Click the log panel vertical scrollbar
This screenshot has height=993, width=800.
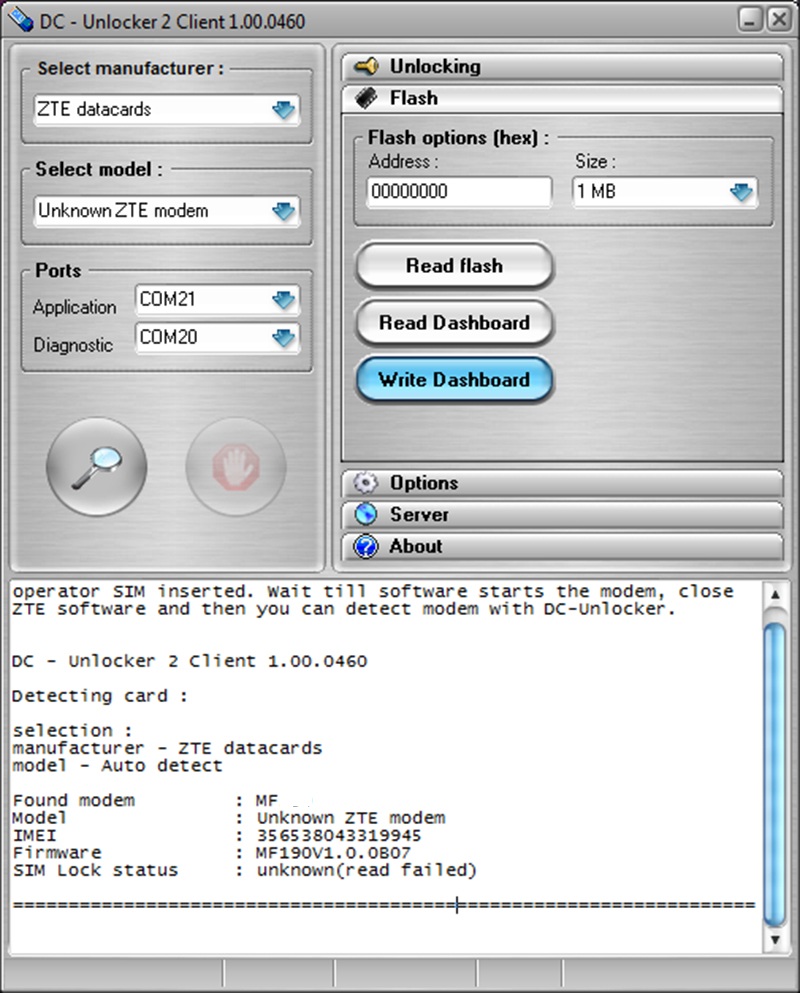[774, 760]
